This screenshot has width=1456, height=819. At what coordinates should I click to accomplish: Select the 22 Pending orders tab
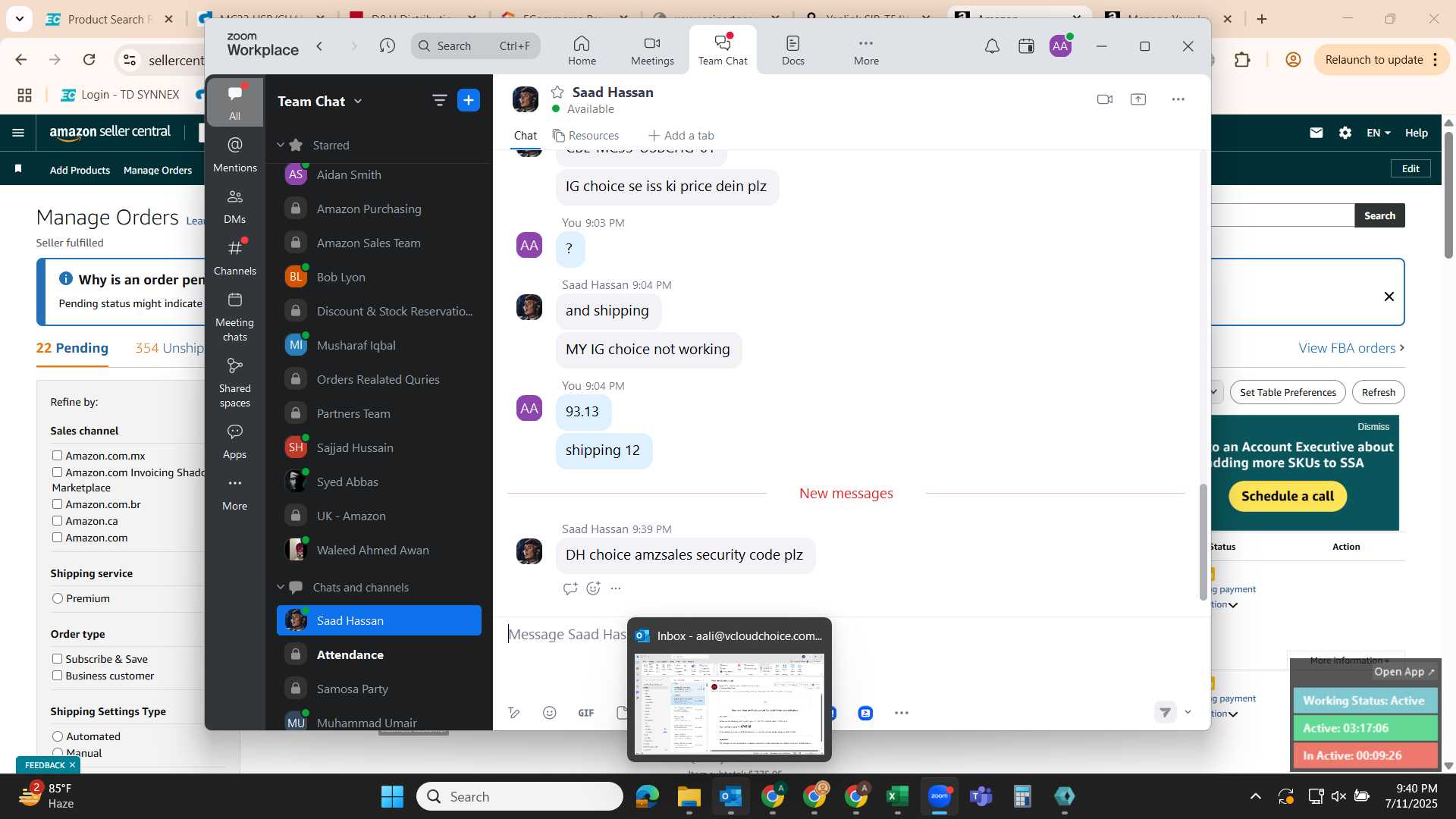click(72, 347)
